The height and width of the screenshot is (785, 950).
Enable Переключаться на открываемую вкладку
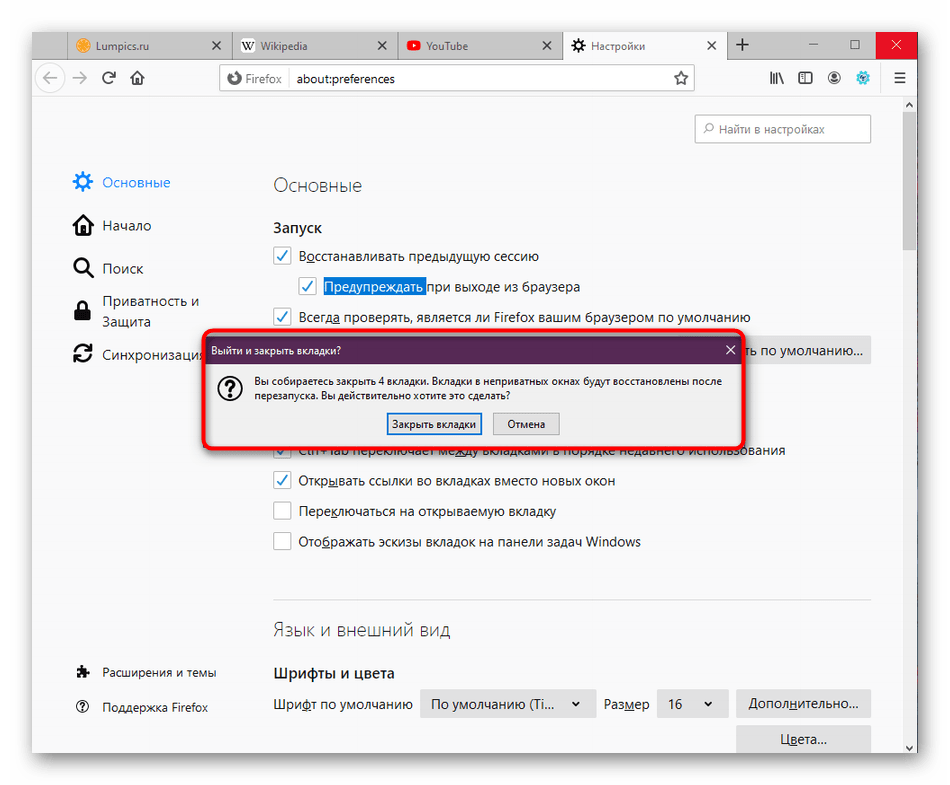[282, 511]
